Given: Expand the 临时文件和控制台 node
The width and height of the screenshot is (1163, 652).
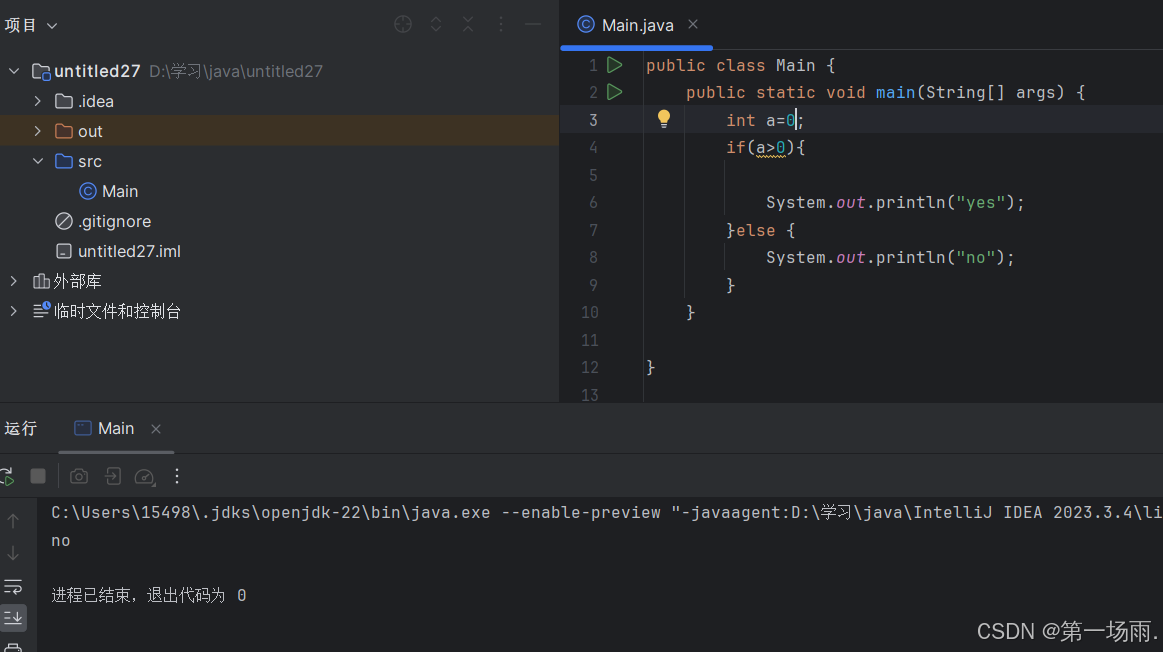Looking at the screenshot, I should pyautogui.click(x=14, y=312).
